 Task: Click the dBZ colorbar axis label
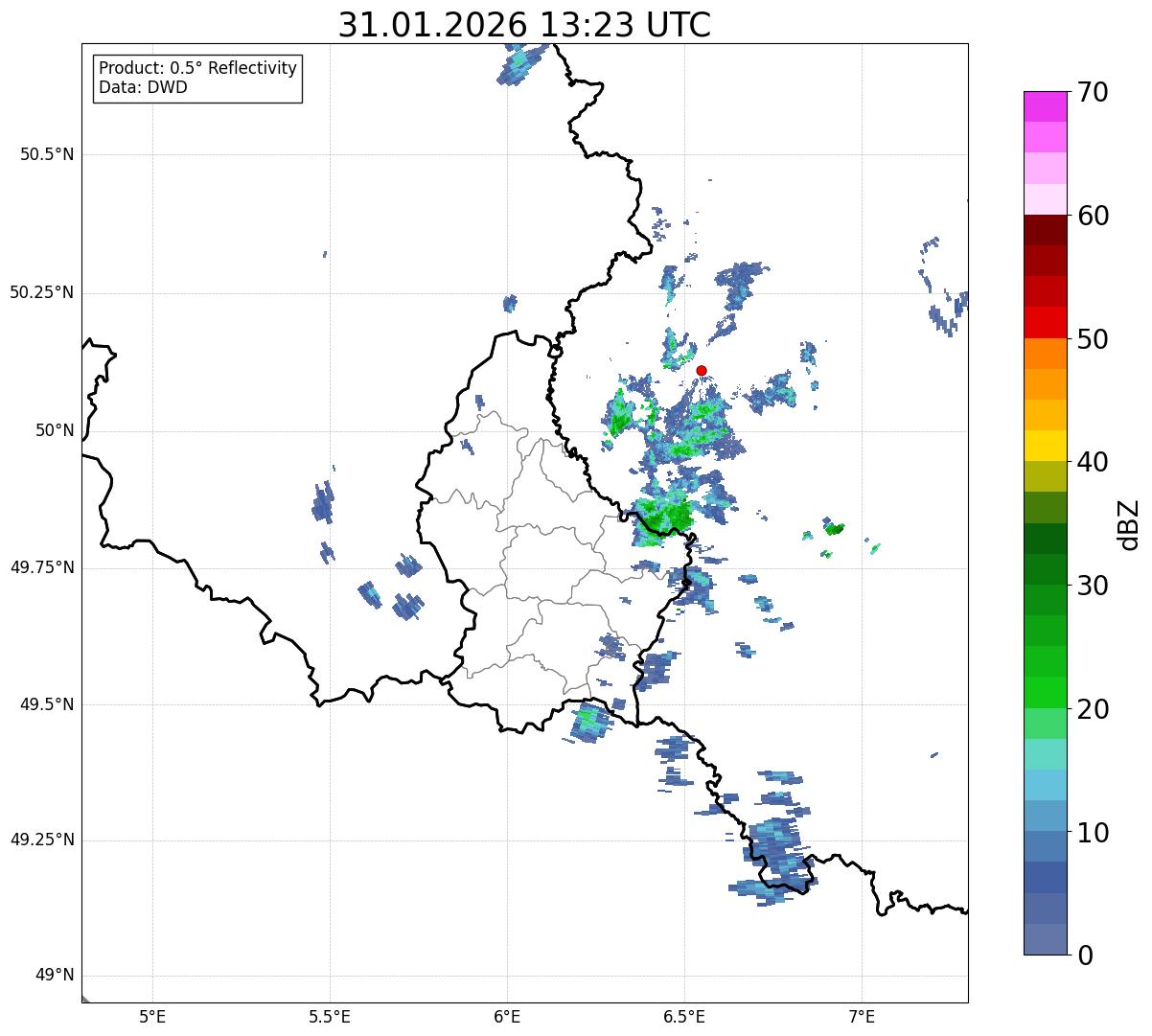pos(1129,523)
